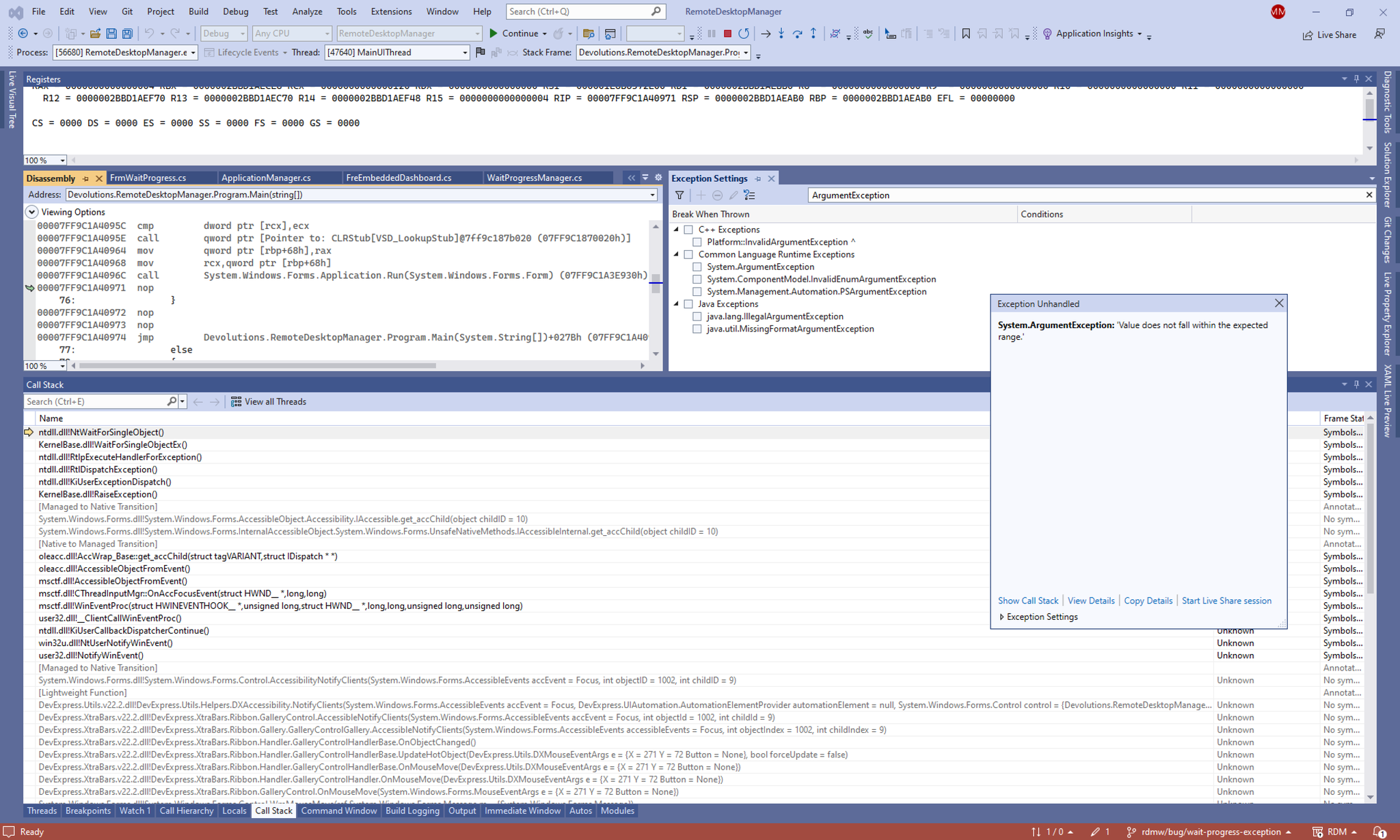Image resolution: width=1400 pixels, height=840 pixels.
Task: Collapse the Viewing Options chevron in Disassembly
Action: [x=31, y=212]
